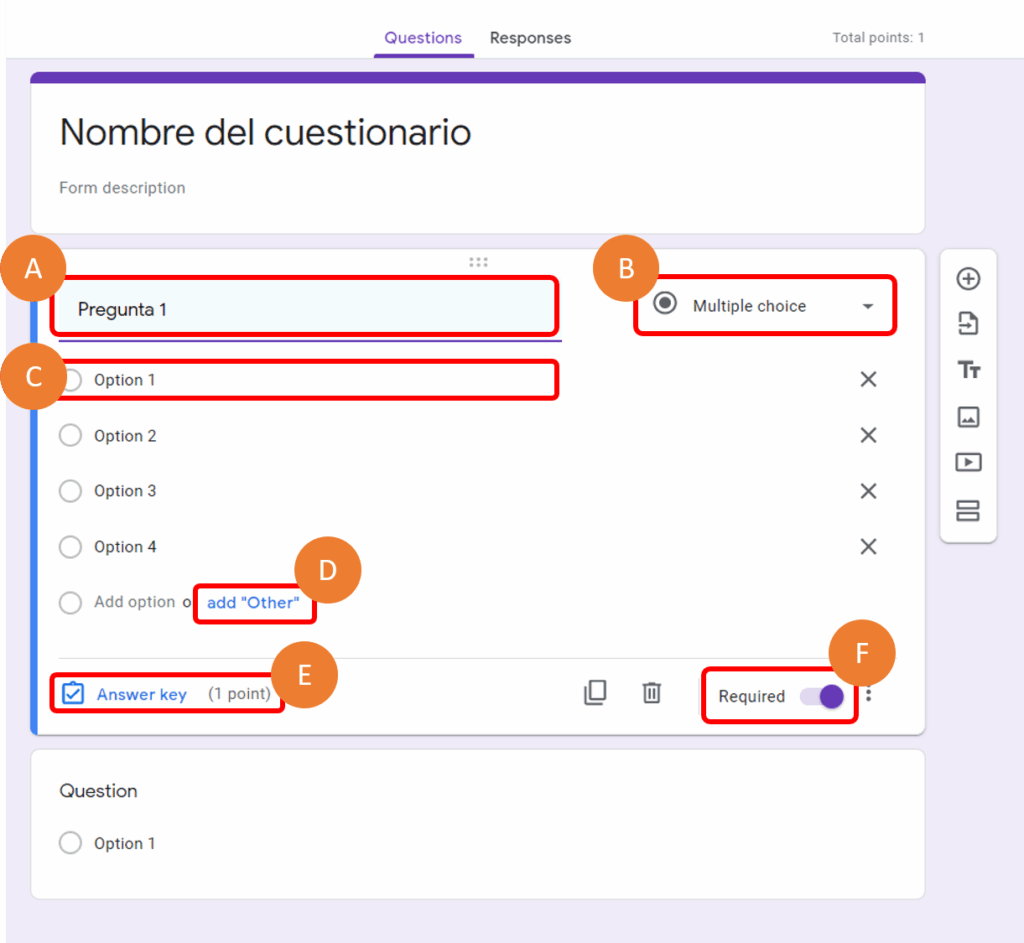Image resolution: width=1024 pixels, height=943 pixels.
Task: Select the Option 3 radio button
Action: (x=70, y=491)
